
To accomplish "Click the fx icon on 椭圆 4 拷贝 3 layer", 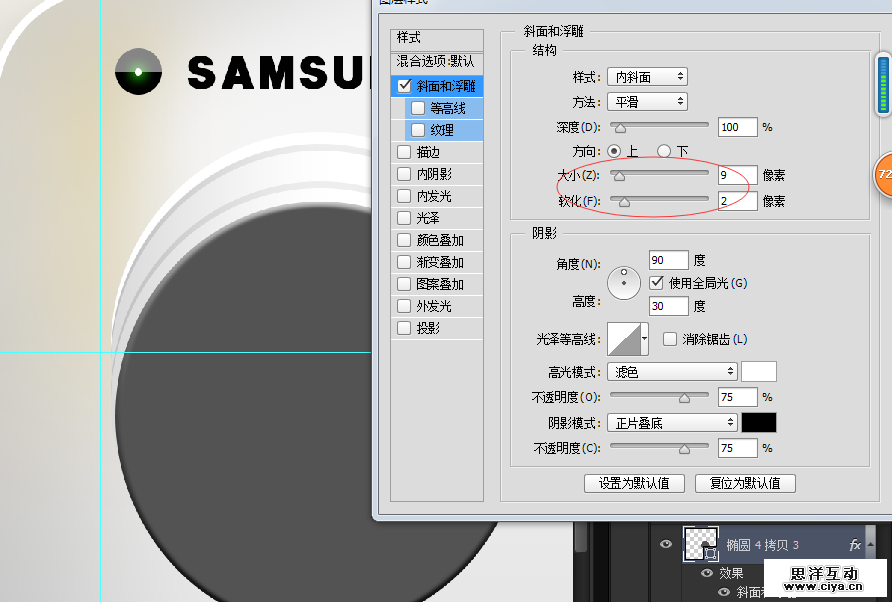I will pos(855,545).
